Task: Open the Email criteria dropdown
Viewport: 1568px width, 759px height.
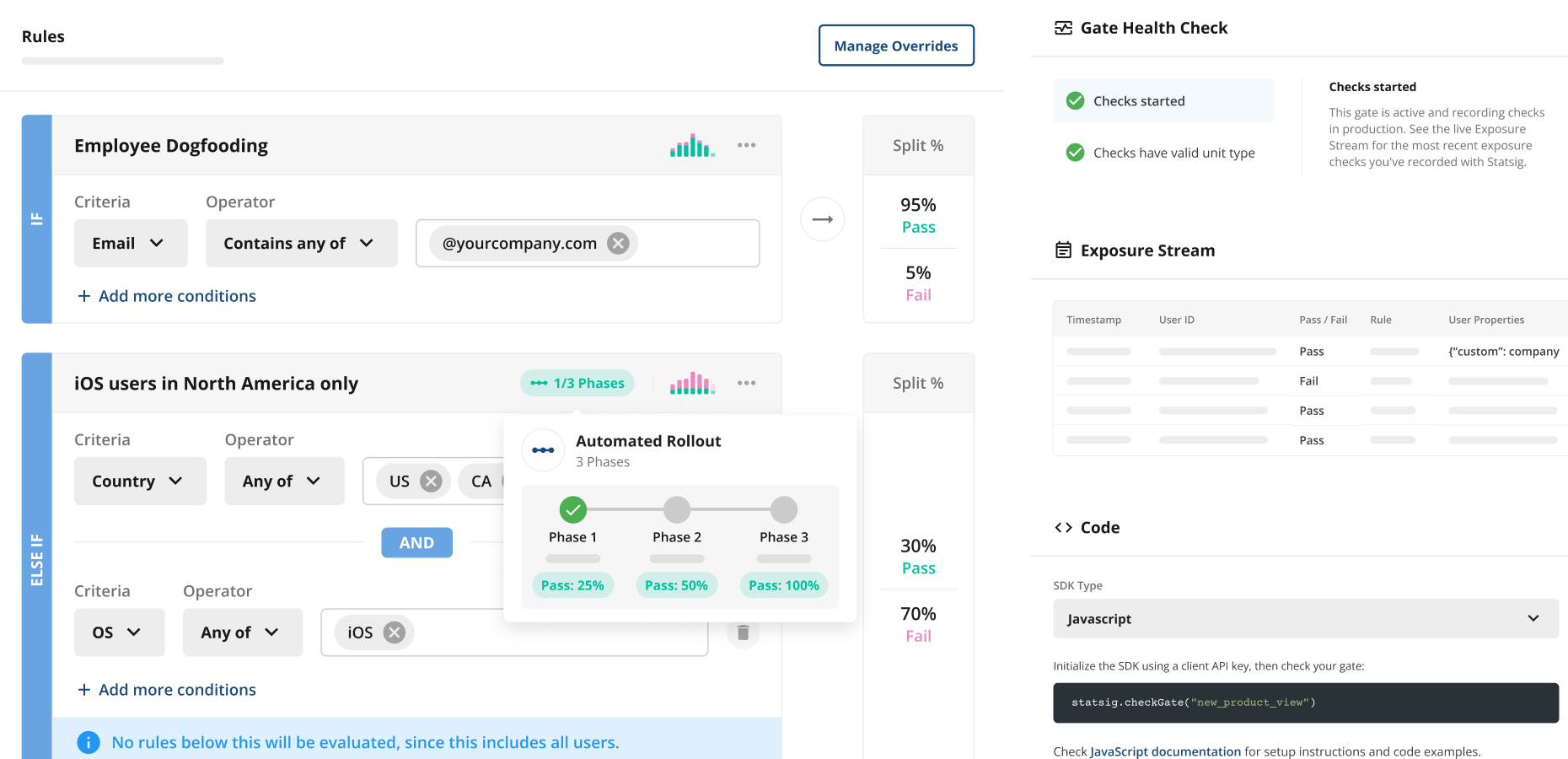Action: [x=130, y=244]
